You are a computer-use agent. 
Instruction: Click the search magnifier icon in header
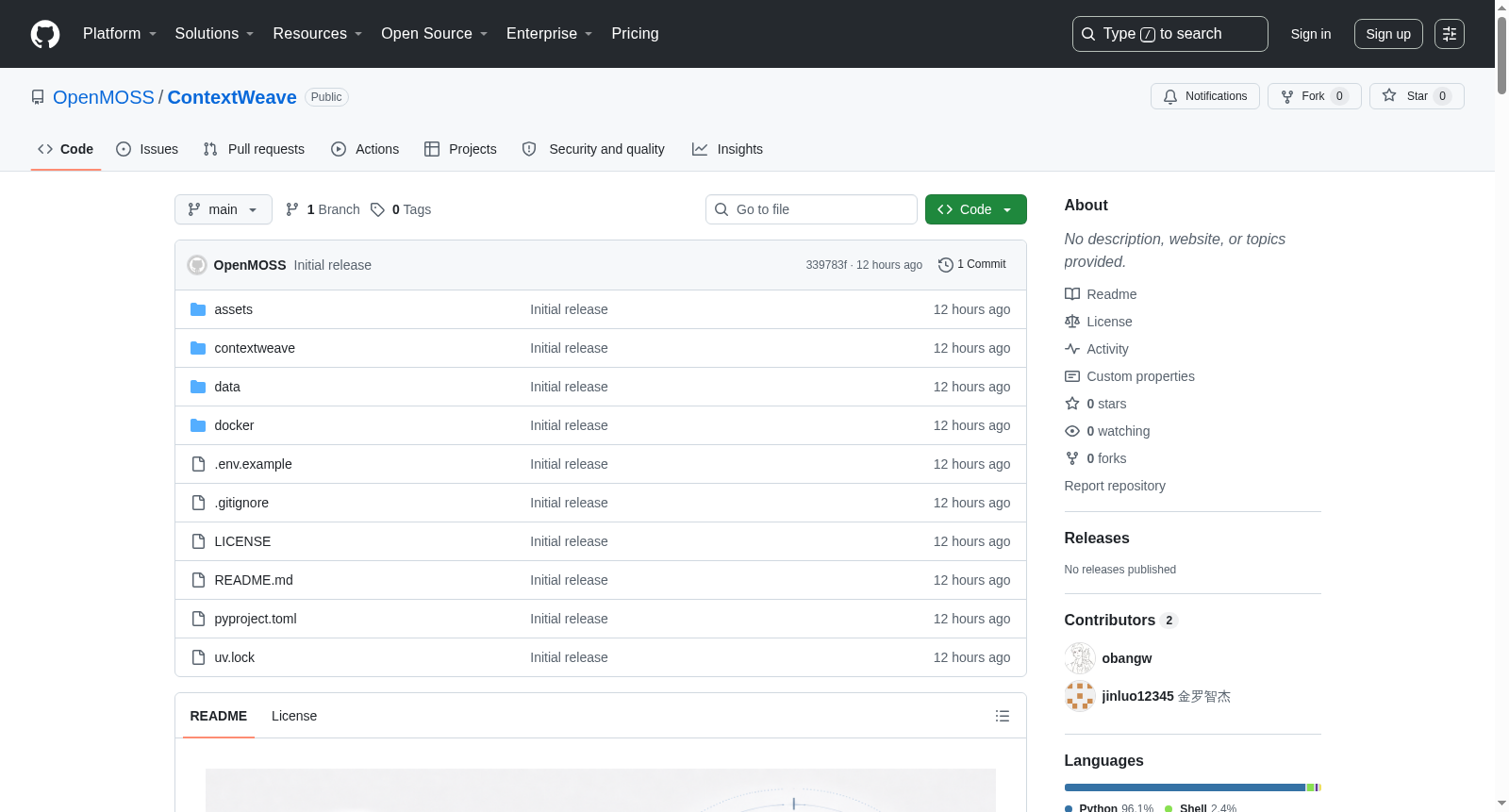click(x=1088, y=34)
